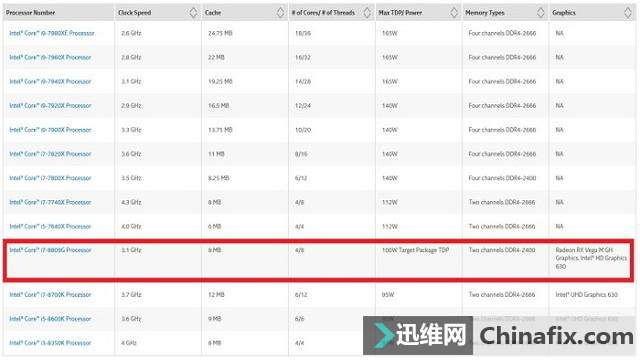Sort by # of Cores/# of Threads arrows
Image resolution: width=640 pixels, height=360 pixels.
pyautogui.click(x=367, y=13)
